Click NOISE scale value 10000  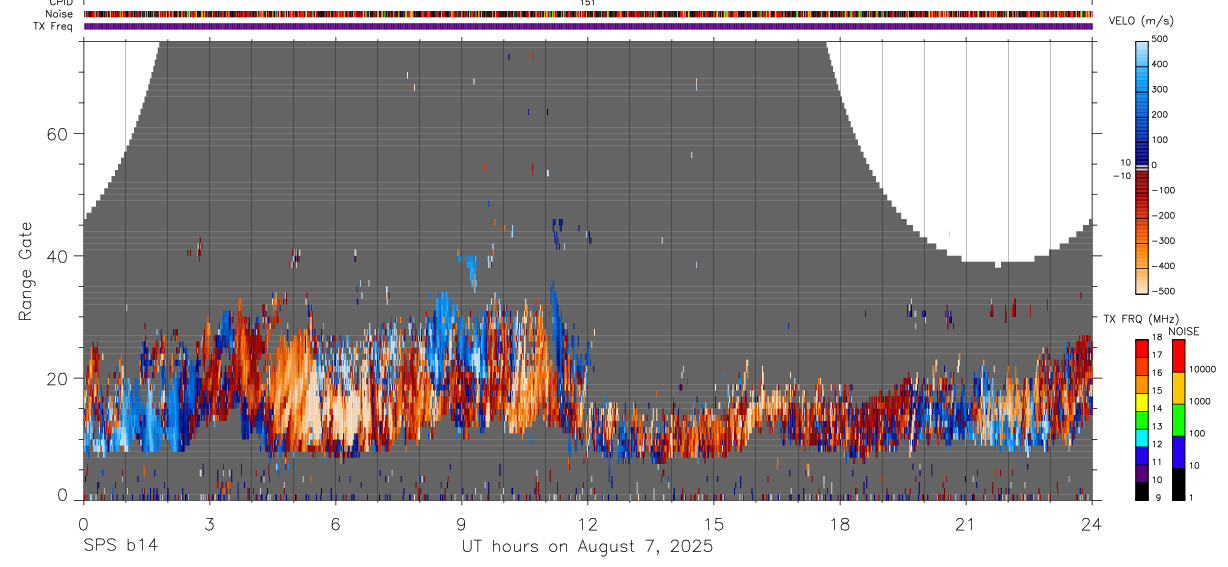[x=1202, y=369]
